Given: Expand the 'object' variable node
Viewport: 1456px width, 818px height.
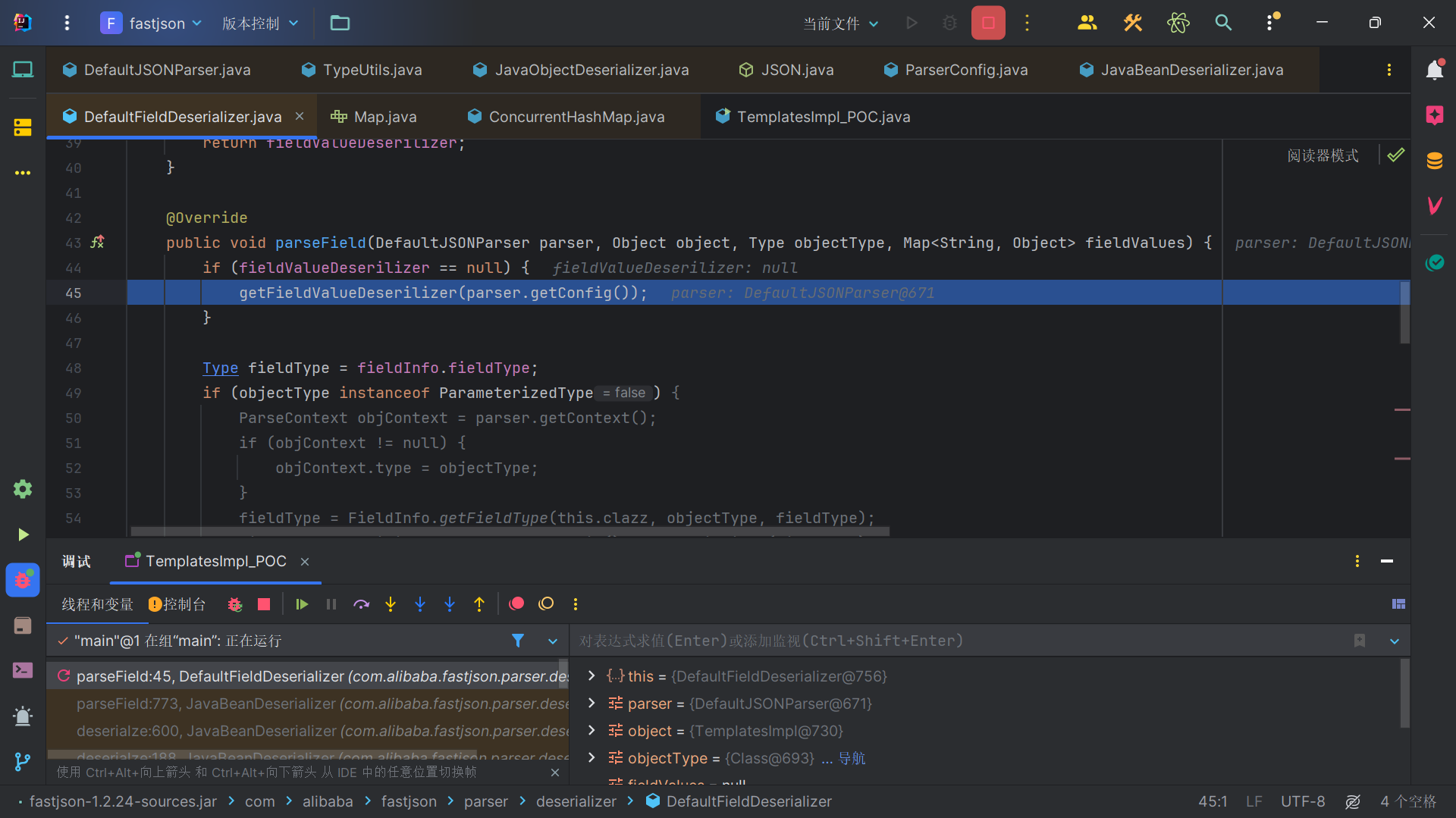Looking at the screenshot, I should 591,730.
